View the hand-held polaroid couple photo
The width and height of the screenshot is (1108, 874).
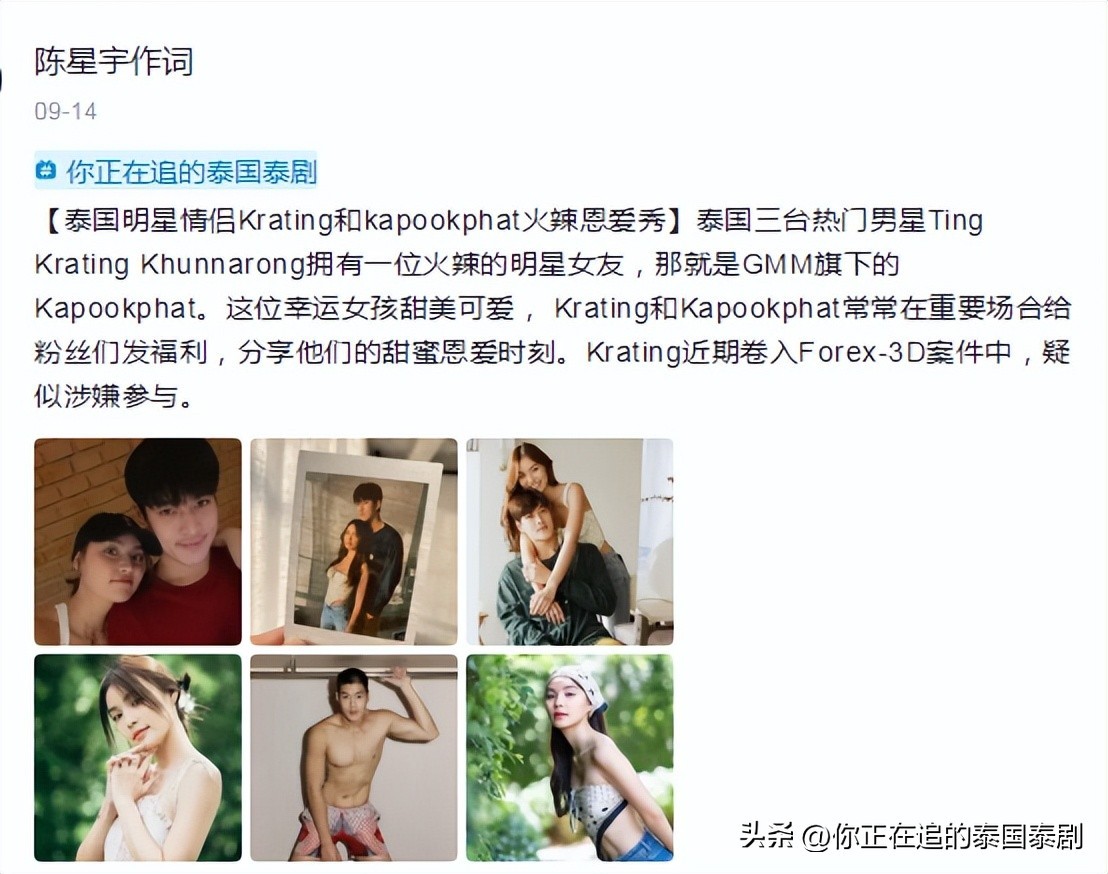tap(354, 541)
